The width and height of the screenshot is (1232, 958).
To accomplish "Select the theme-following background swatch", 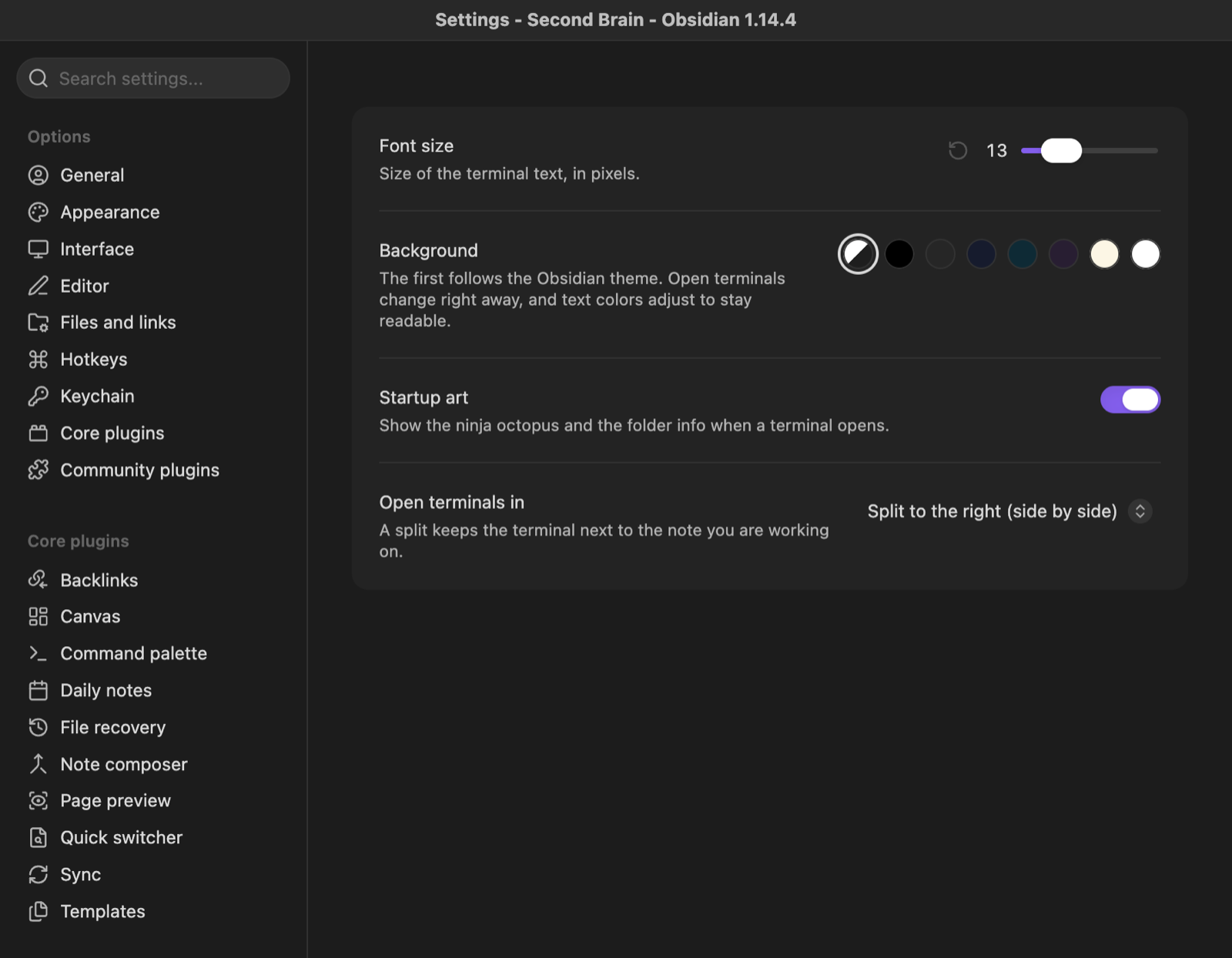I will pos(858,254).
